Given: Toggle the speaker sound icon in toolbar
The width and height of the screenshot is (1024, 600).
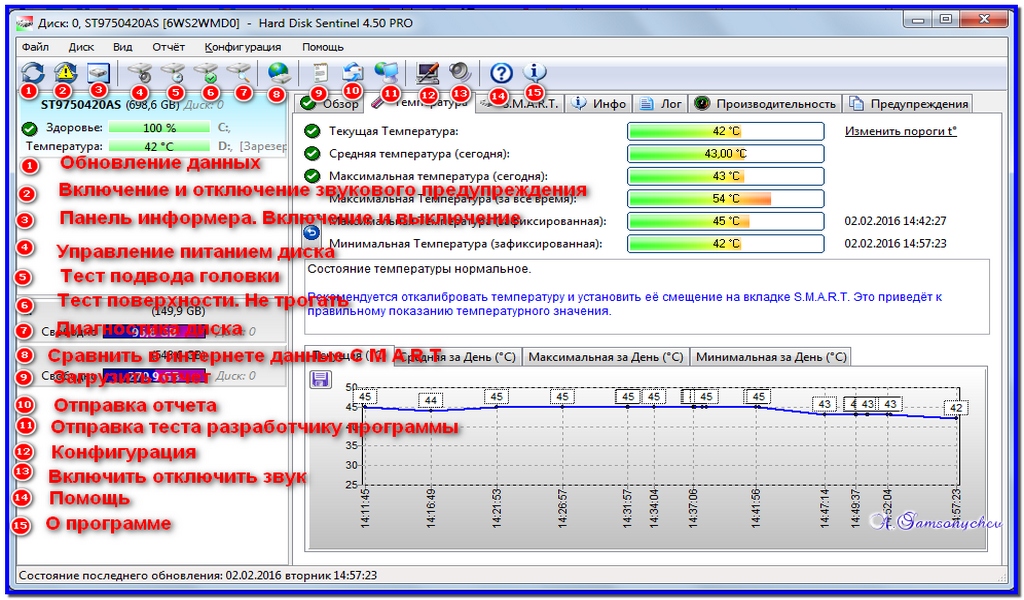Looking at the screenshot, I should (460, 72).
